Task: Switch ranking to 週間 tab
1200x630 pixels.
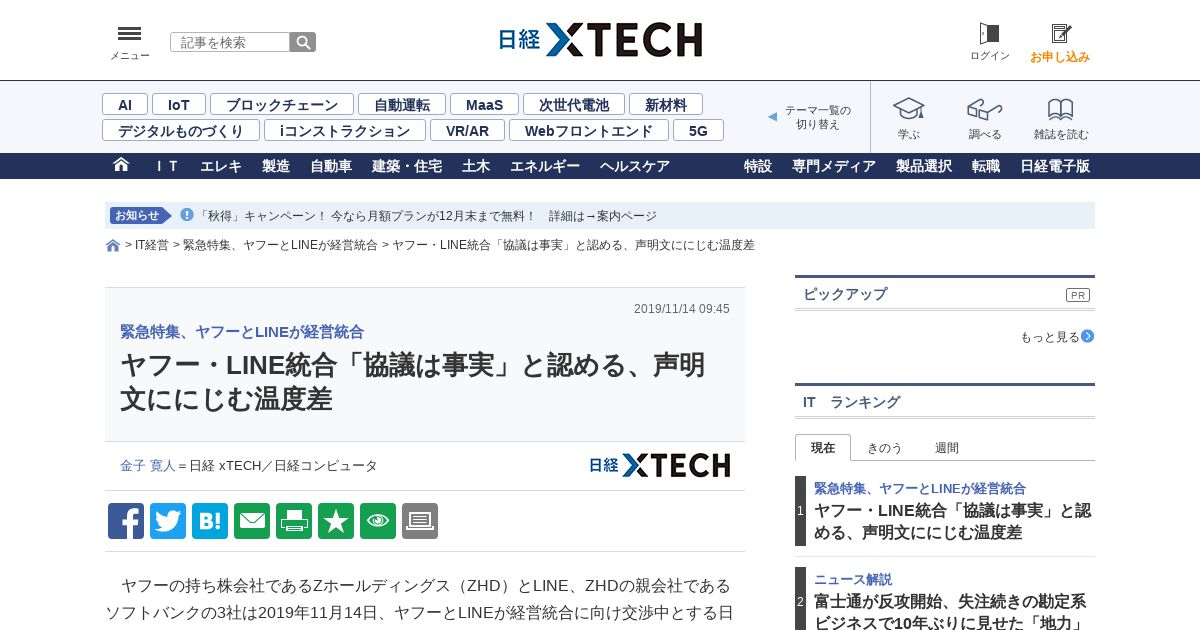Action: 947,448
